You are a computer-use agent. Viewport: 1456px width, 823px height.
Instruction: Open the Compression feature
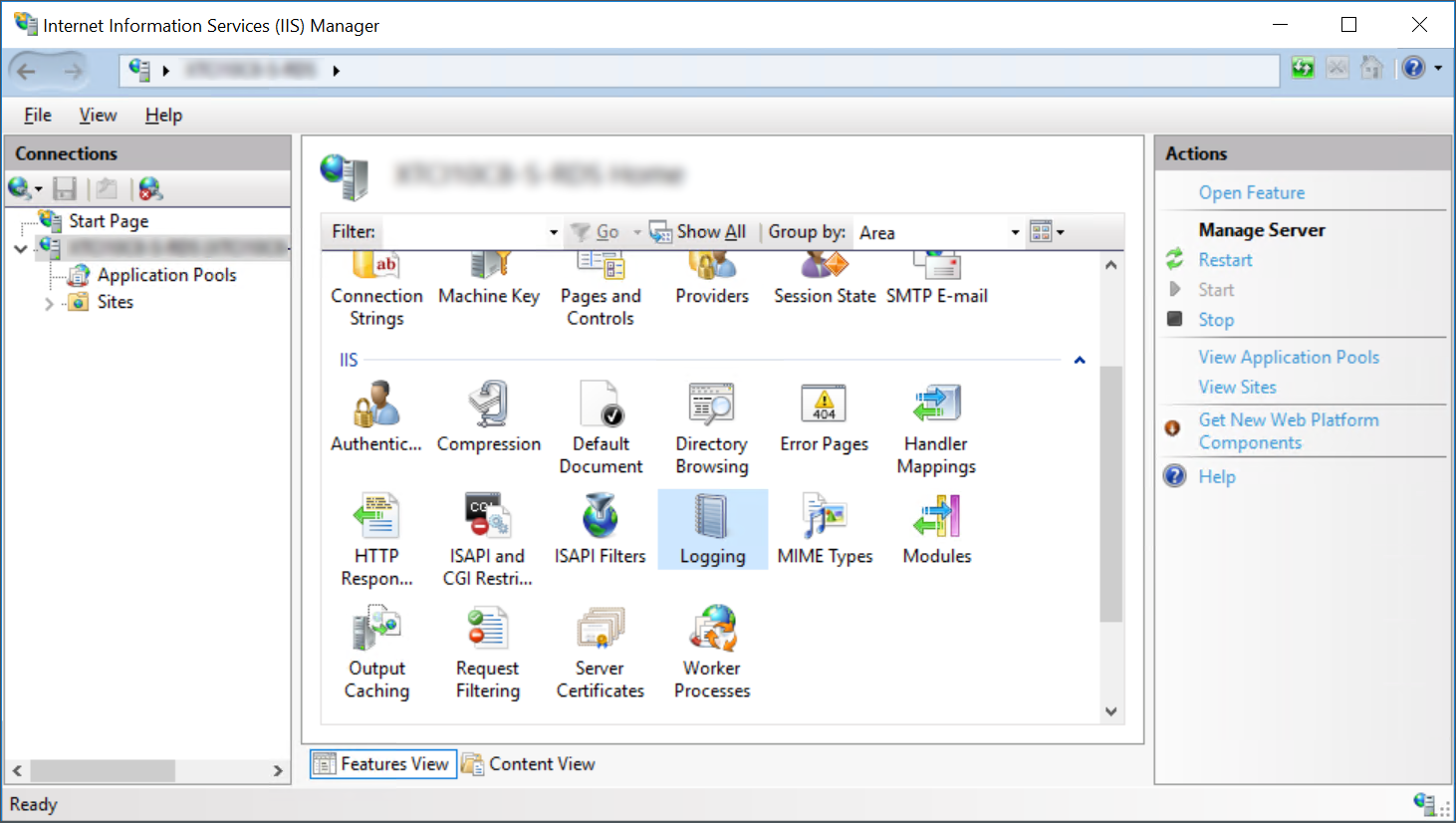point(489,415)
